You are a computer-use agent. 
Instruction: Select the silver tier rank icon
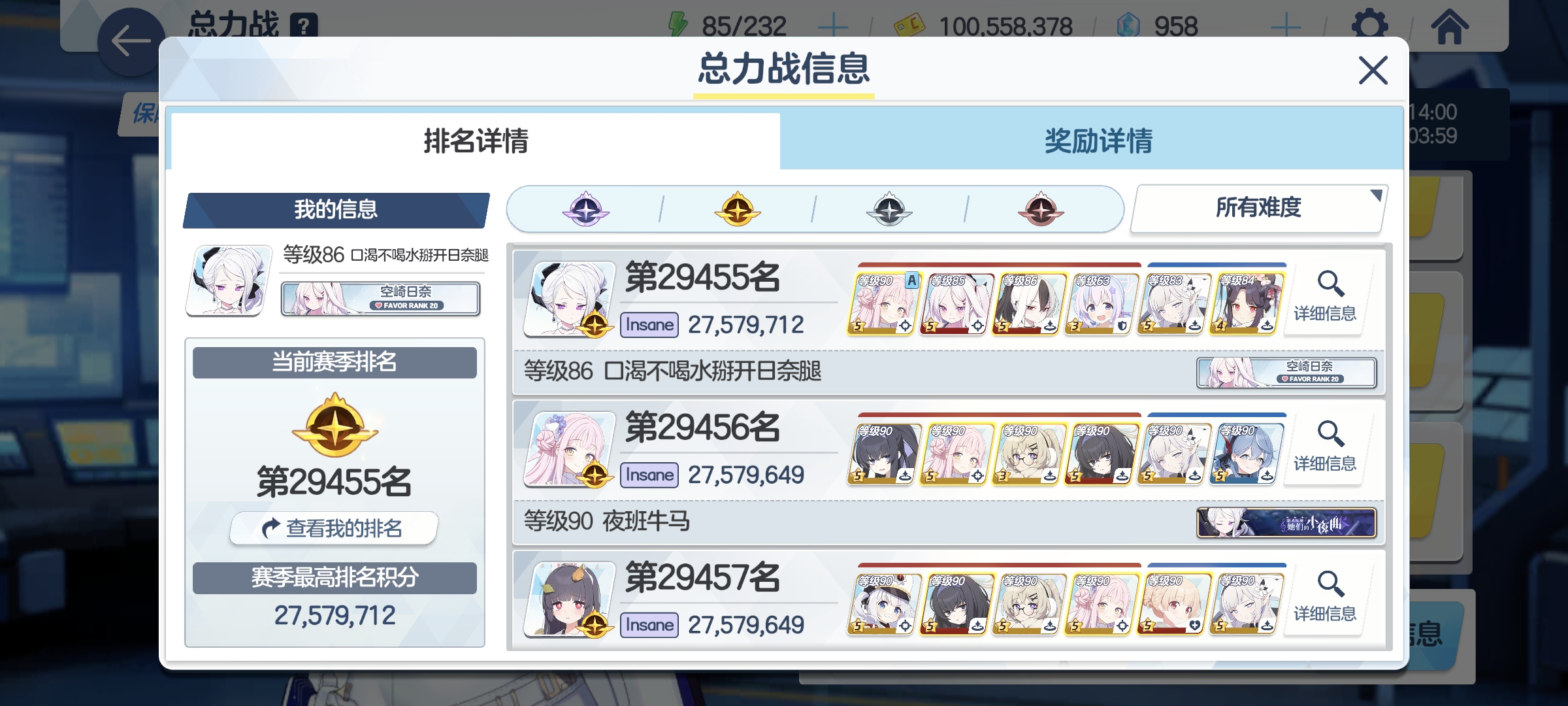(889, 209)
